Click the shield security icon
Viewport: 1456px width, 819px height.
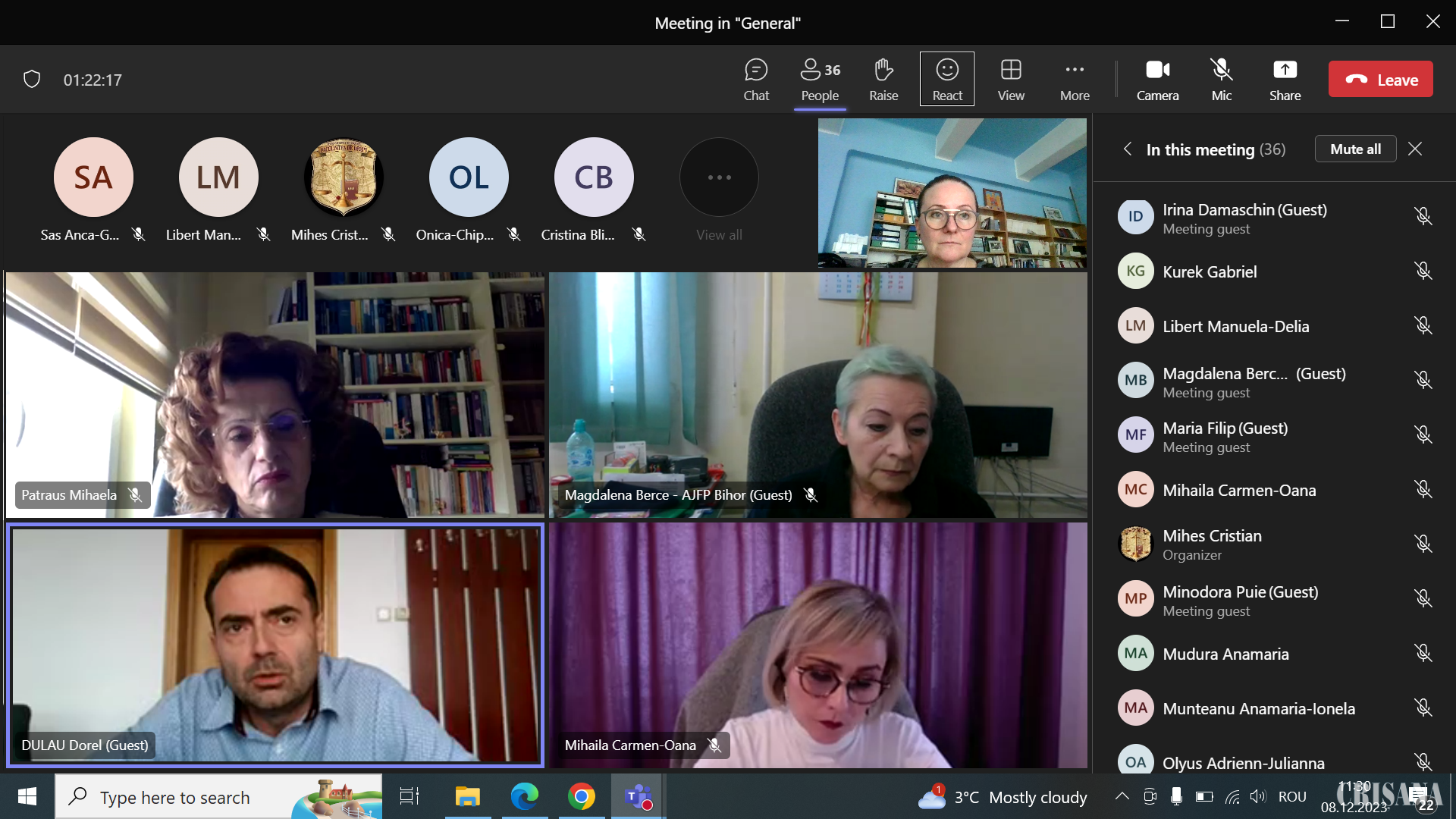[x=32, y=79]
